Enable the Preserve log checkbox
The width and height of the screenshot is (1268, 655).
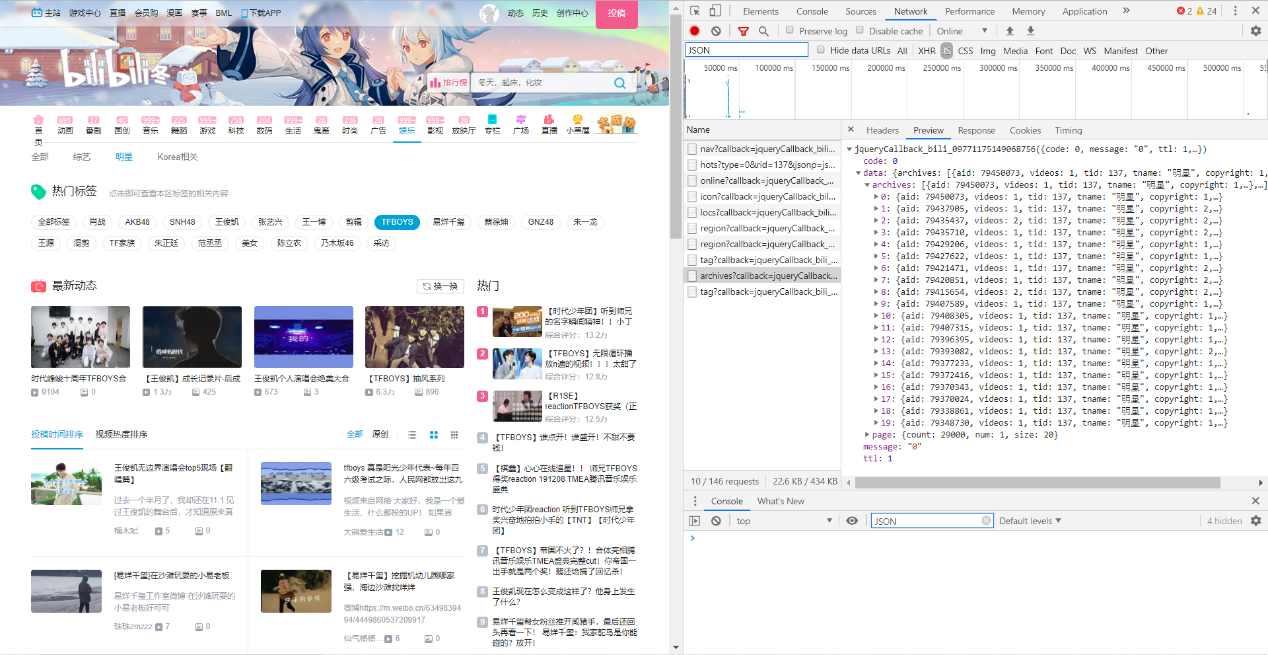[x=789, y=31]
